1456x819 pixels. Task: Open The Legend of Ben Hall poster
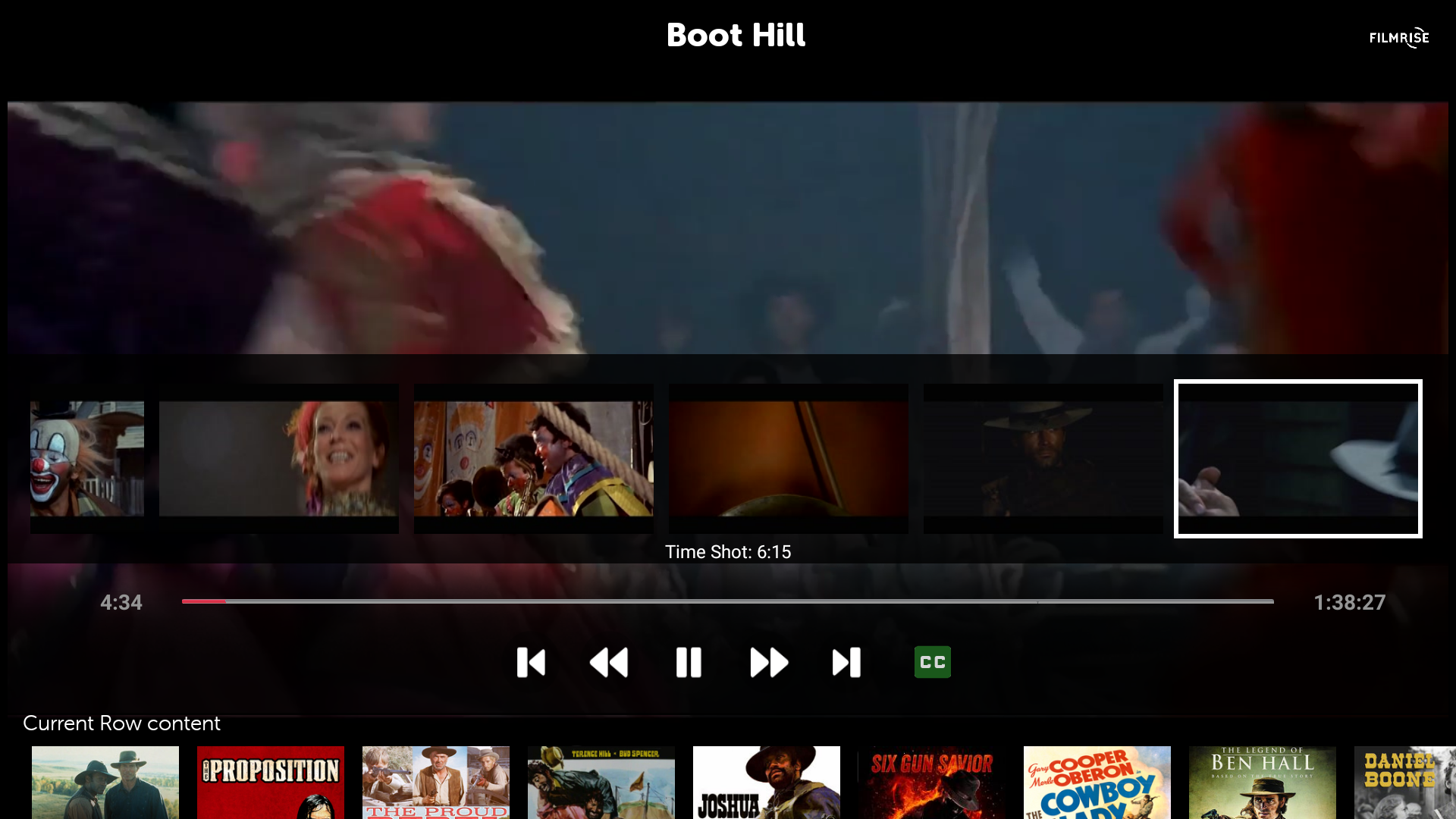(1263, 782)
